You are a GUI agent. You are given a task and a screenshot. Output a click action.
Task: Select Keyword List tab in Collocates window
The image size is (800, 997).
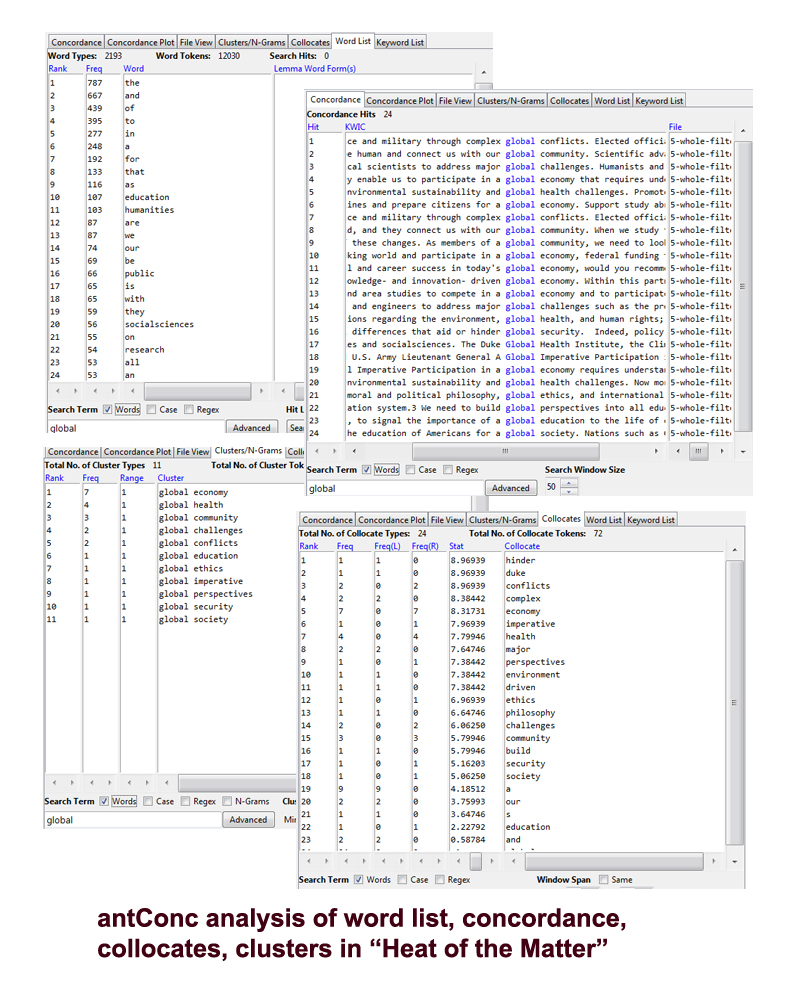651,519
